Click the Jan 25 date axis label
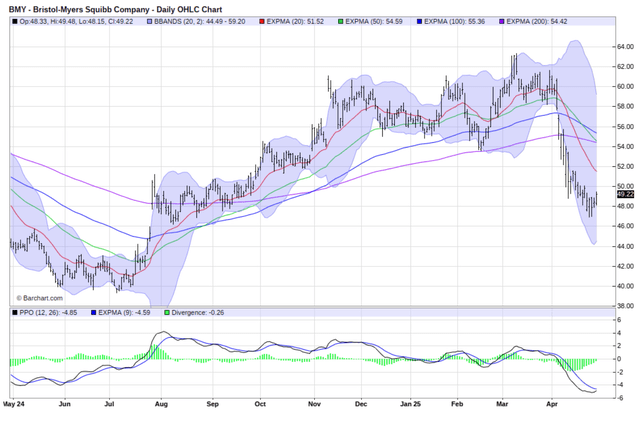The image size is (640, 427). tap(411, 404)
